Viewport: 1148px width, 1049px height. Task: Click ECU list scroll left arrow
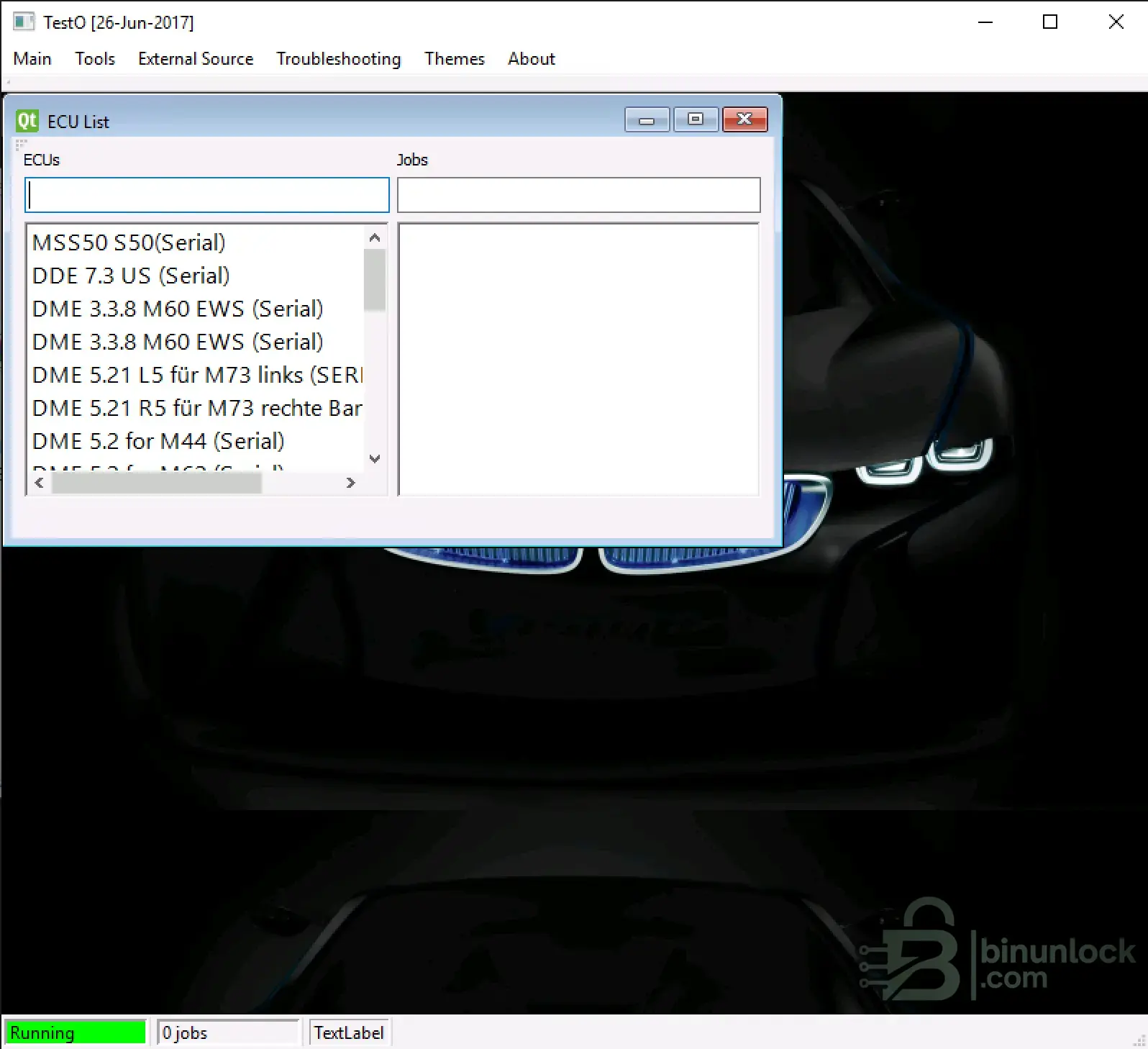click(40, 483)
